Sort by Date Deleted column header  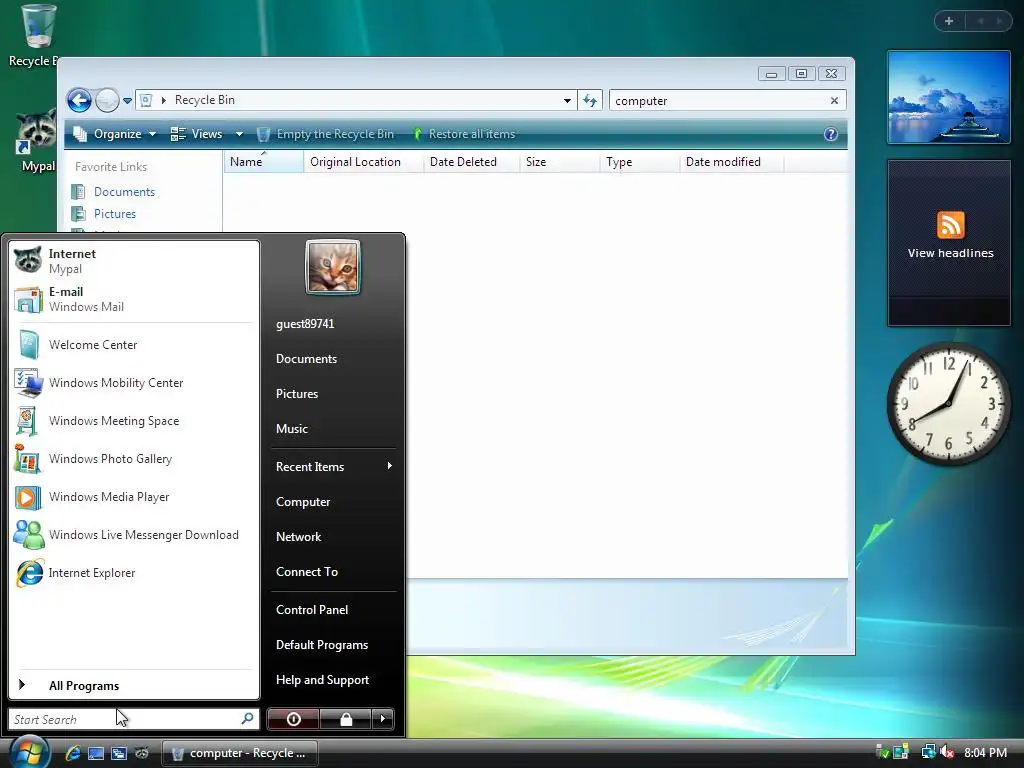[x=471, y=161]
